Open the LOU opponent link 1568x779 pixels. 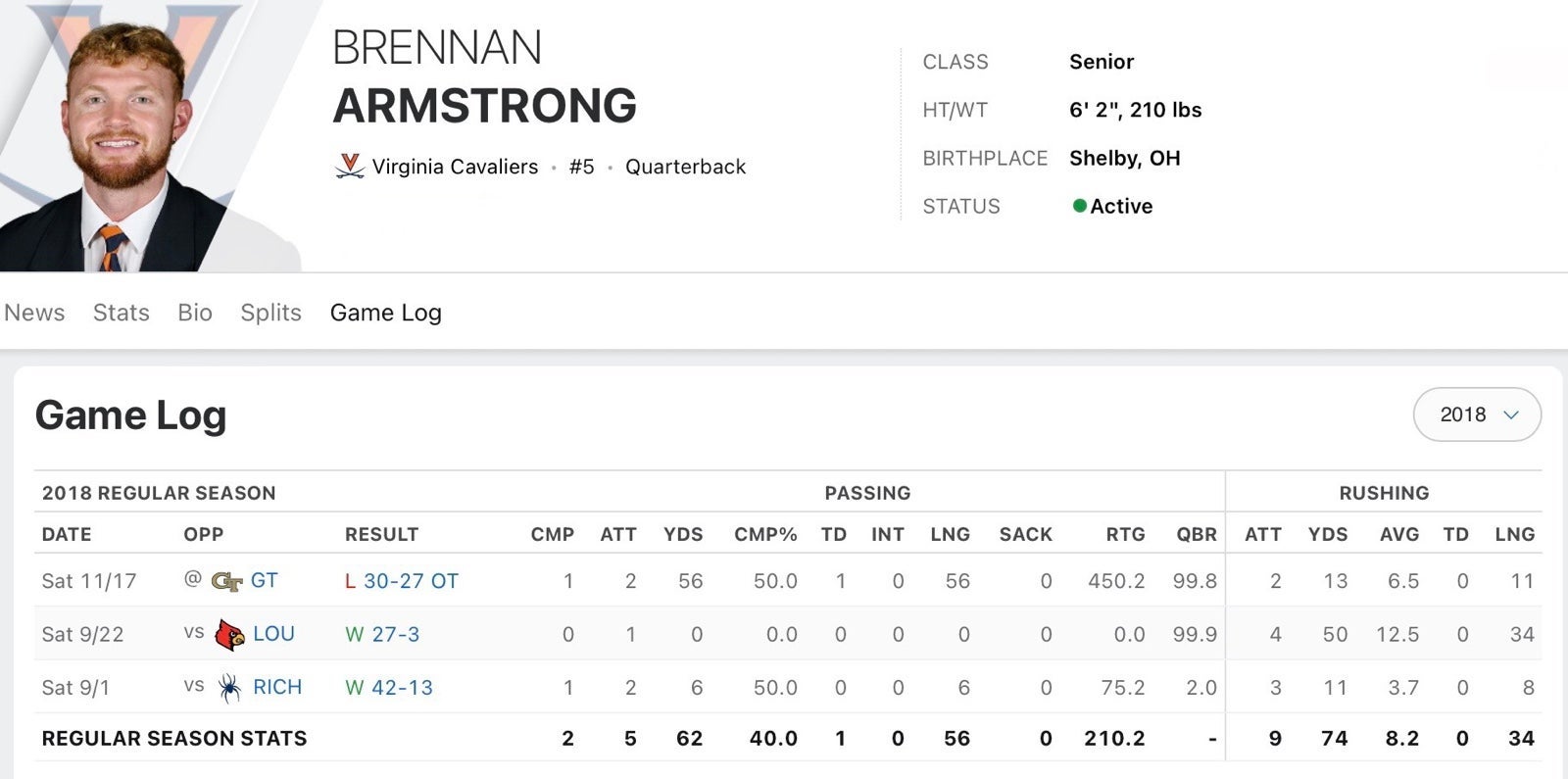[x=274, y=634]
